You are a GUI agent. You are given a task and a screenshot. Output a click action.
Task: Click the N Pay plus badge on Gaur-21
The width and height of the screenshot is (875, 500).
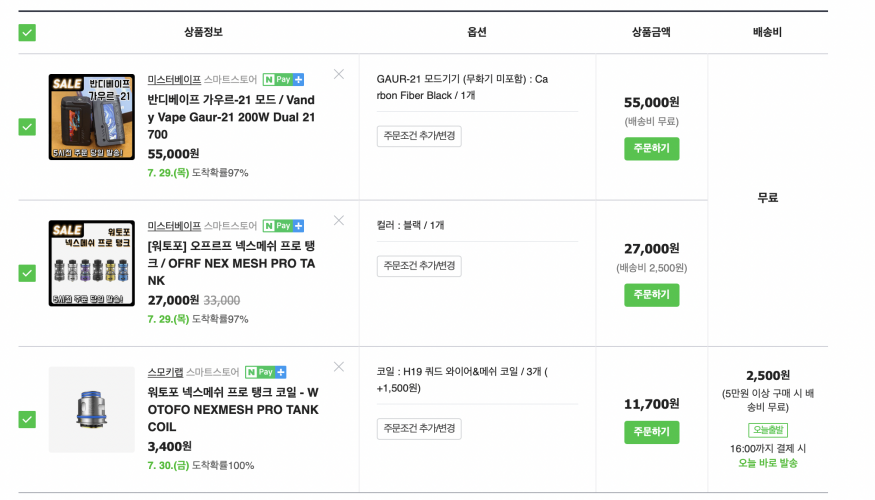click(283, 80)
